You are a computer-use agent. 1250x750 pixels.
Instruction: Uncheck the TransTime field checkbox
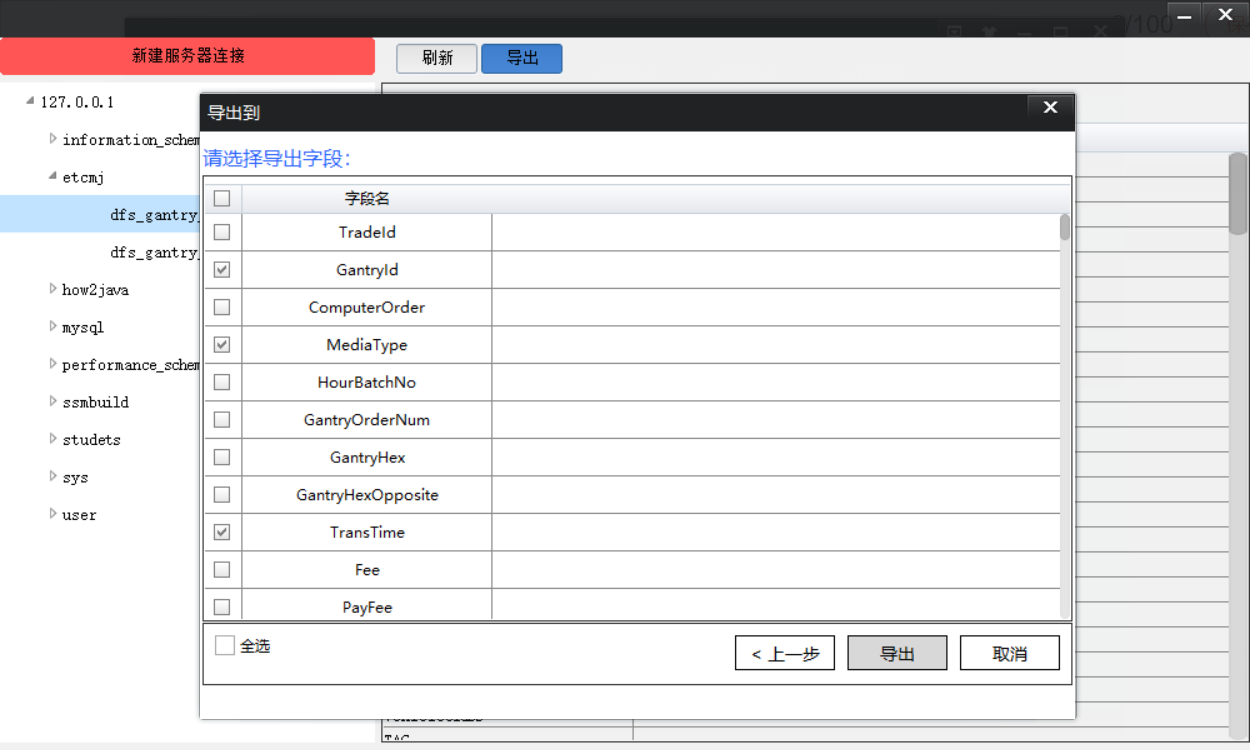click(x=222, y=532)
